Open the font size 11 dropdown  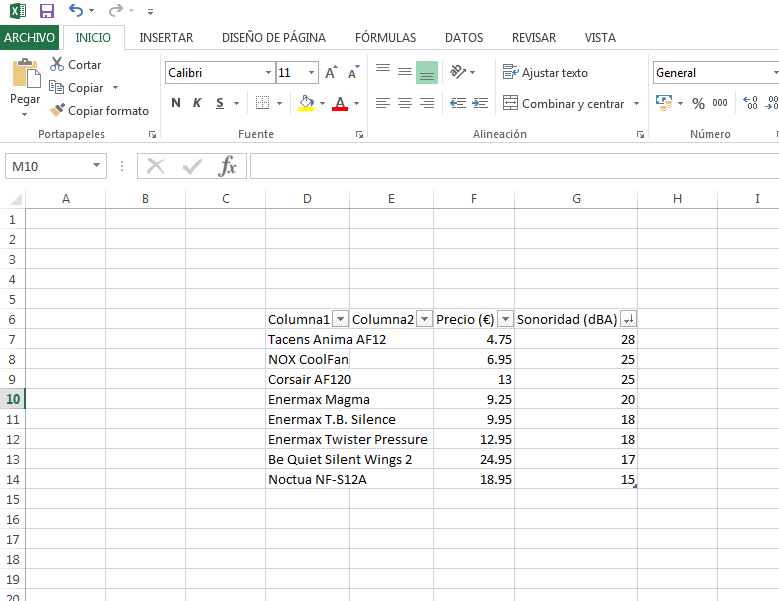click(x=312, y=73)
